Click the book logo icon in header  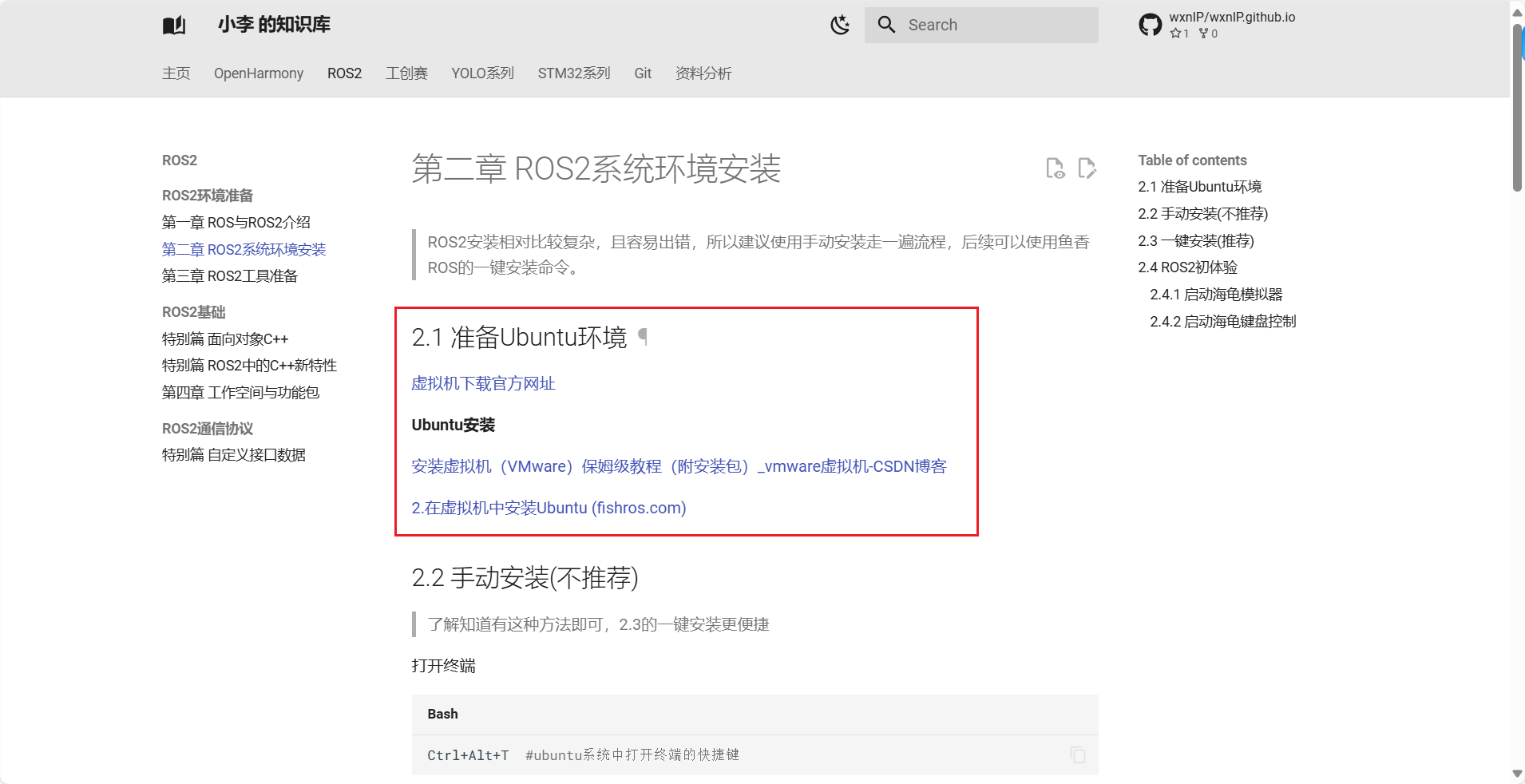click(x=174, y=26)
